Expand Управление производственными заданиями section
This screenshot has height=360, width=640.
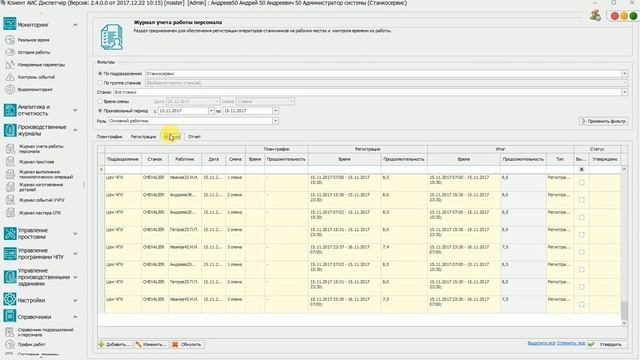pos(75,277)
